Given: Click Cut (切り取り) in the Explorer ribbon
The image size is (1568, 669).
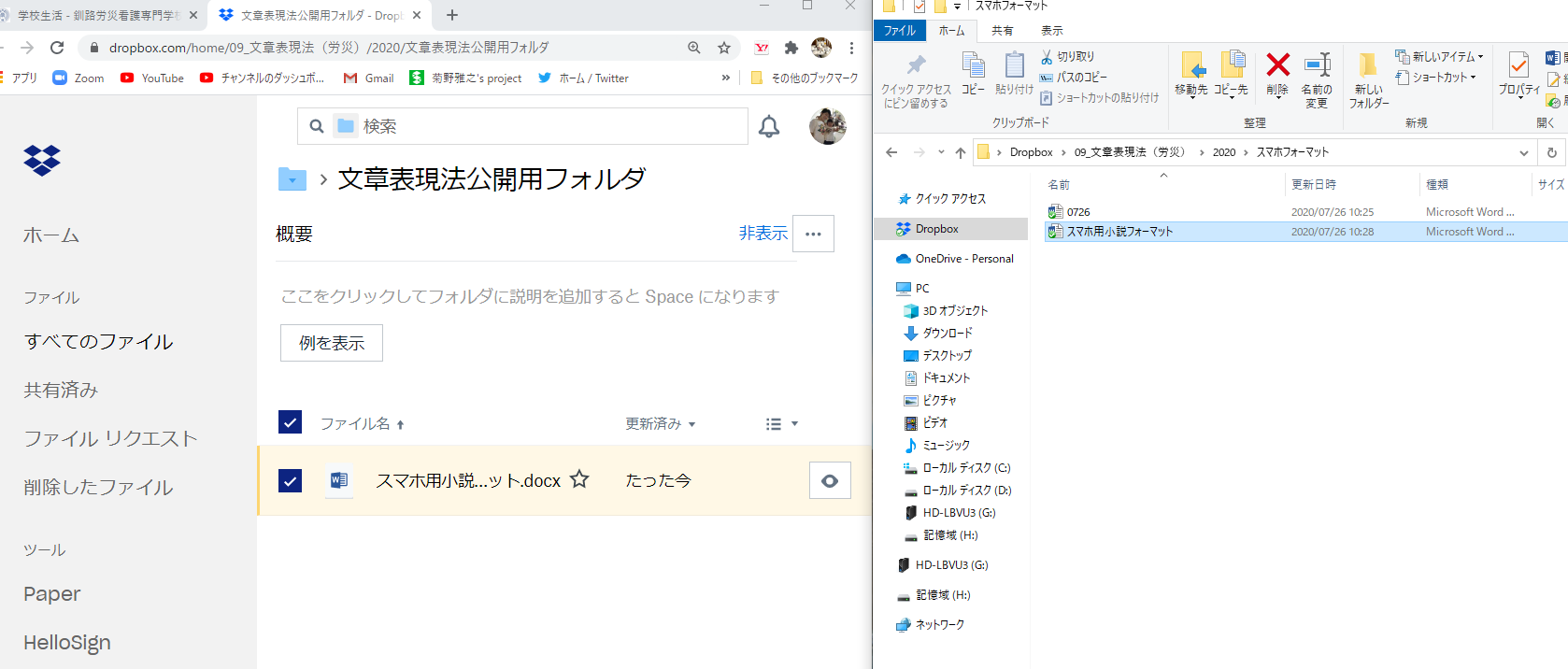Looking at the screenshot, I should 1067,57.
